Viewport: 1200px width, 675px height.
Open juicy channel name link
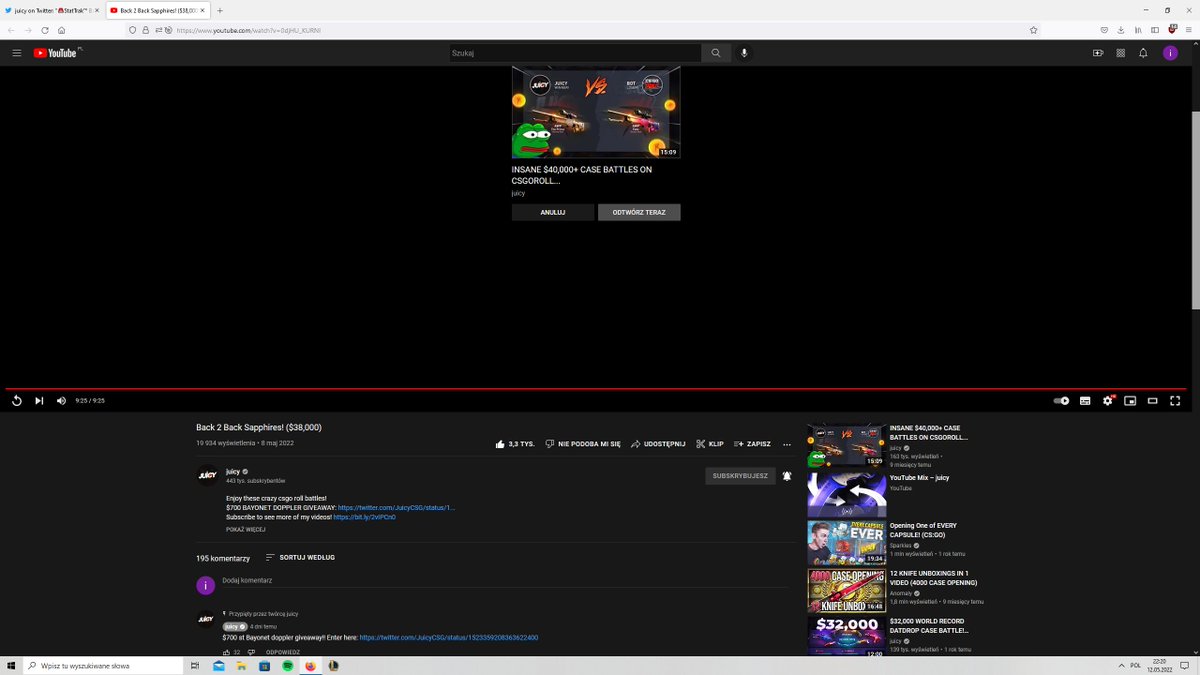tap(232, 471)
